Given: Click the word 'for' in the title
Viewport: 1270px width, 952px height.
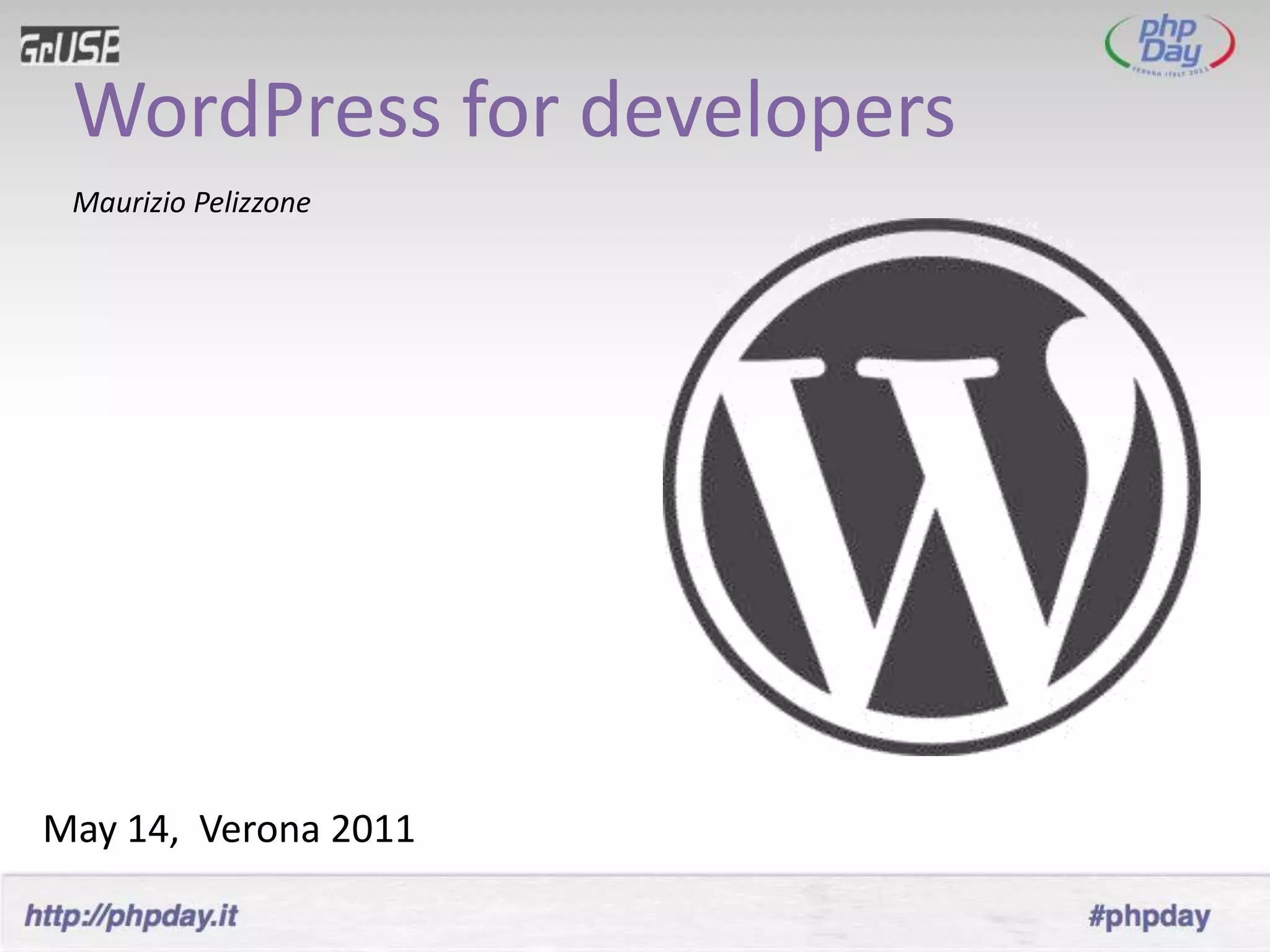Looking at the screenshot, I should coord(508,112).
